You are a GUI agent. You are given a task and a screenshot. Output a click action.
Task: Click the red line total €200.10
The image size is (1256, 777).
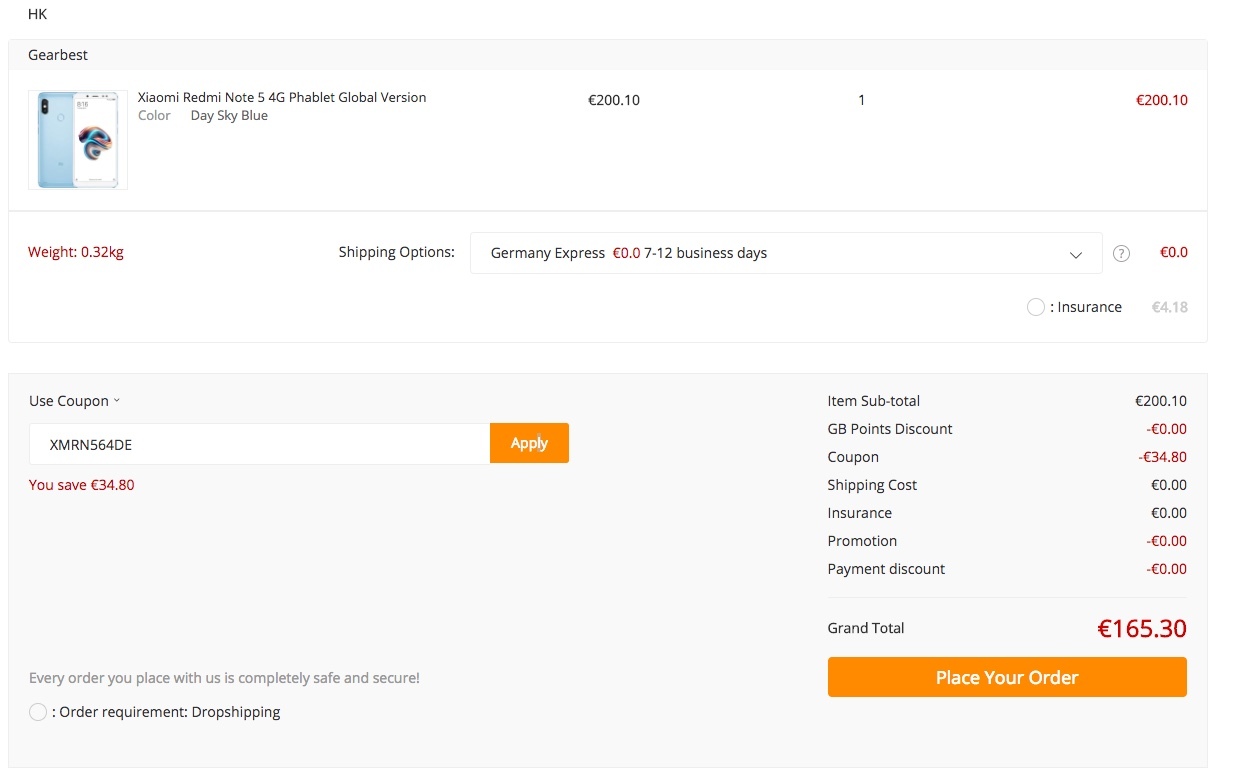tap(1162, 100)
